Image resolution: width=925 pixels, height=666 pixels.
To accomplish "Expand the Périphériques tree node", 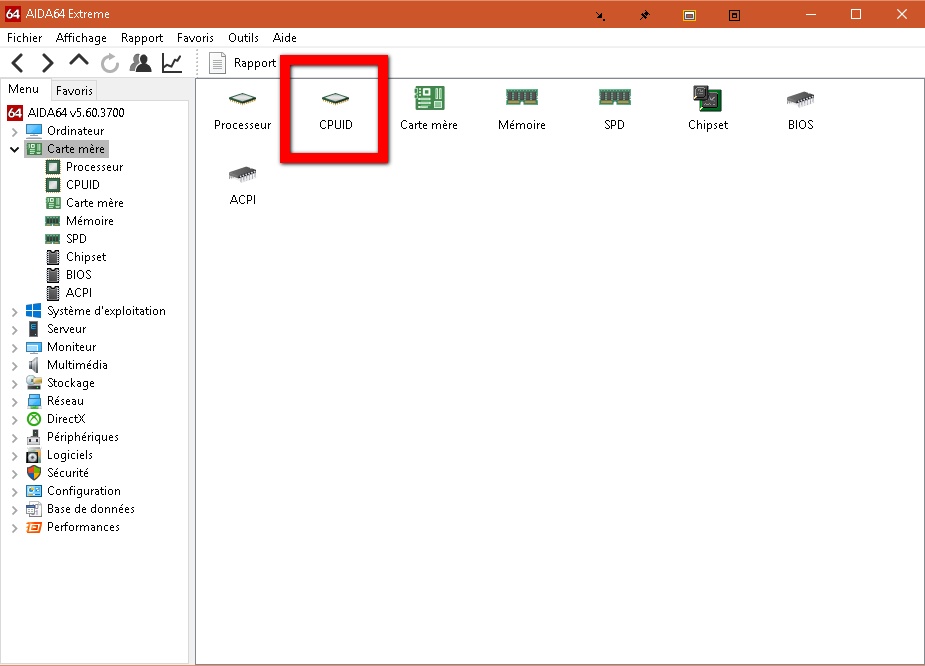I will click(x=15, y=437).
